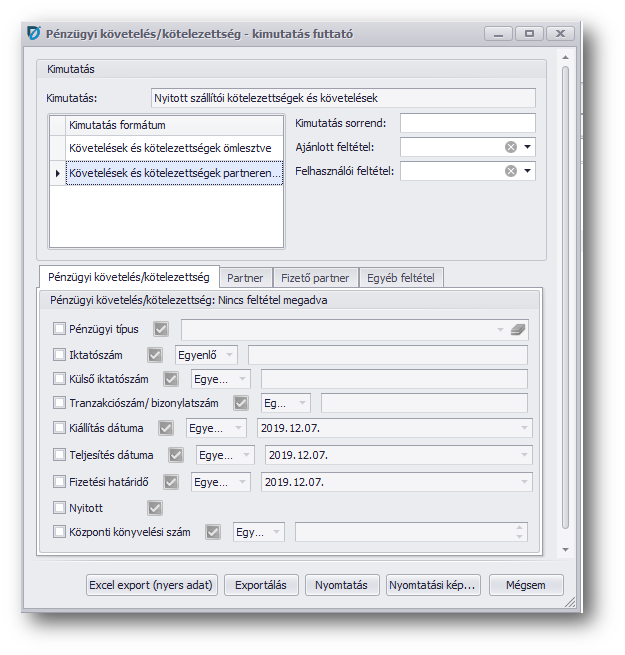Click the gray check icon beside Iktatószám

[x=155, y=354]
